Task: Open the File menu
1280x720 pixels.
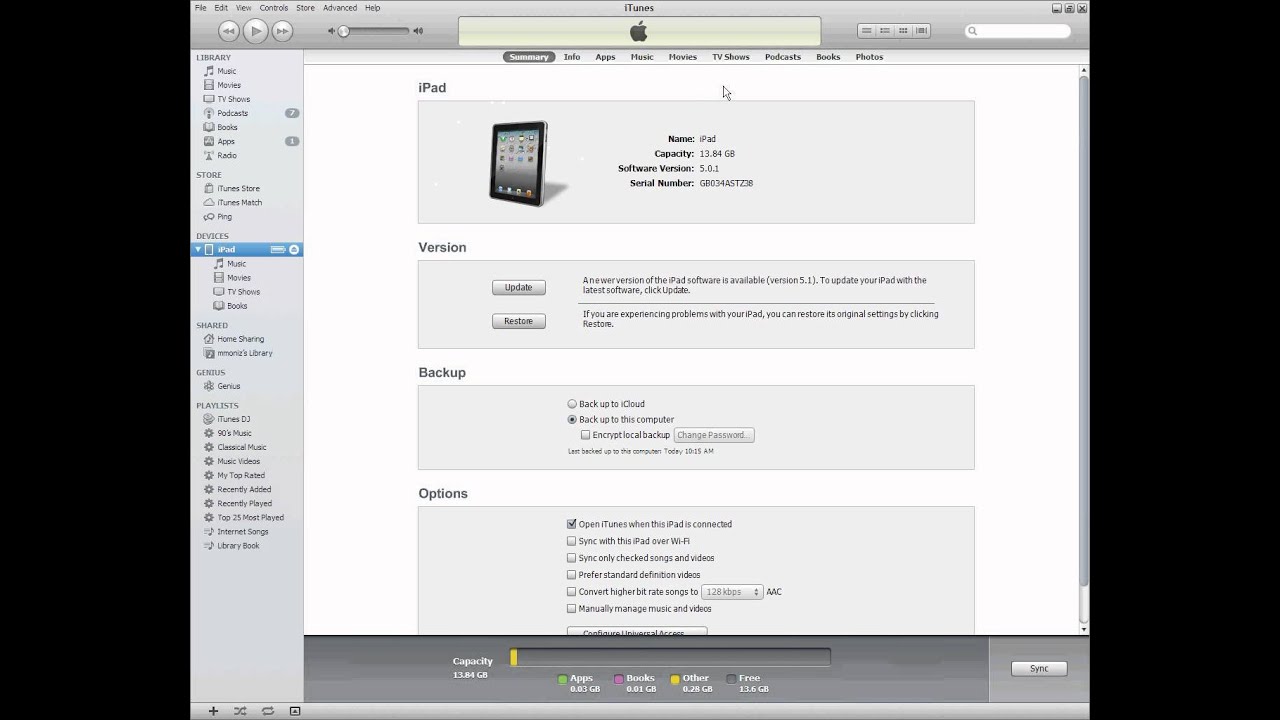Action: pos(201,7)
